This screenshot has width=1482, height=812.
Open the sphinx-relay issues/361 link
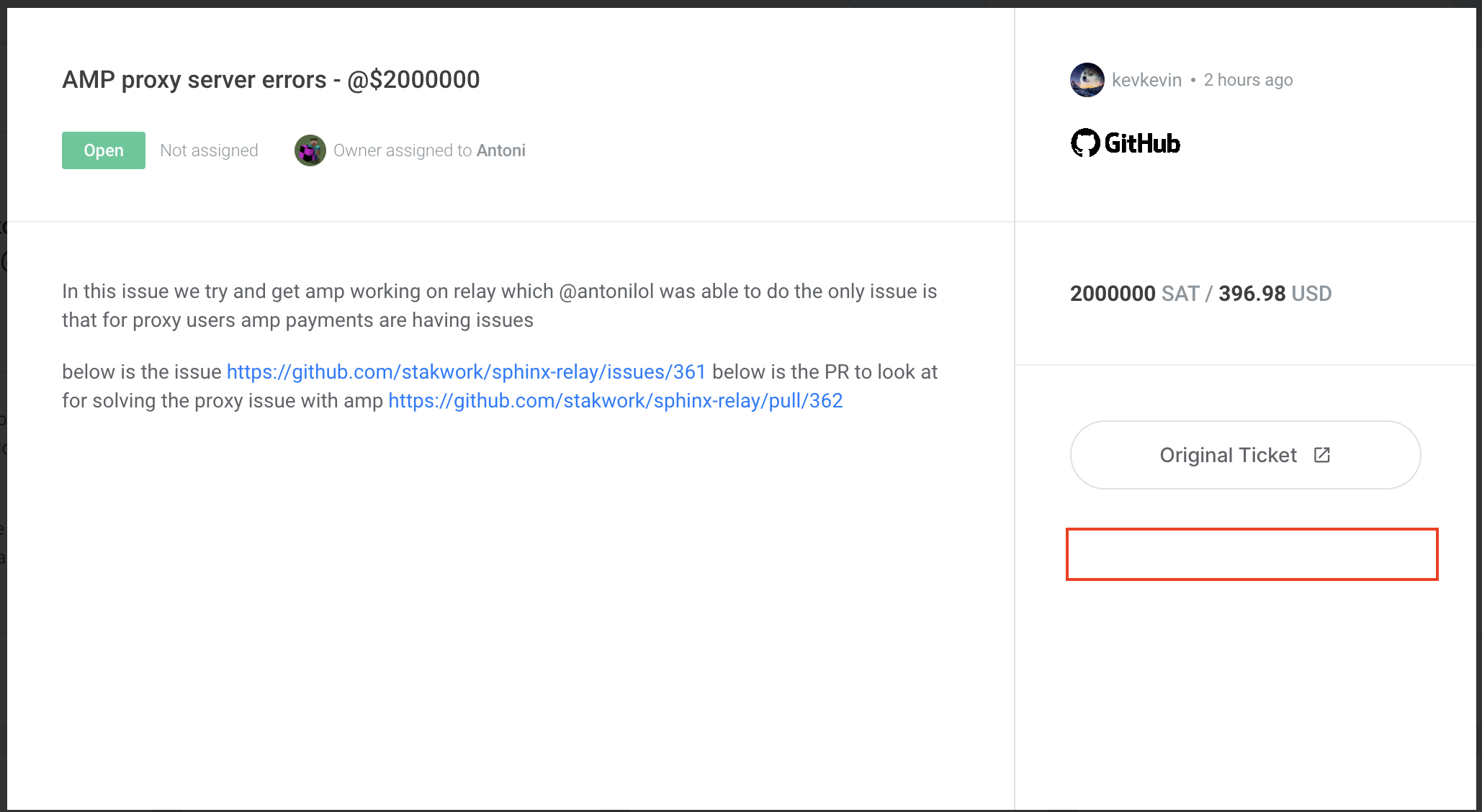pyautogui.click(x=467, y=372)
